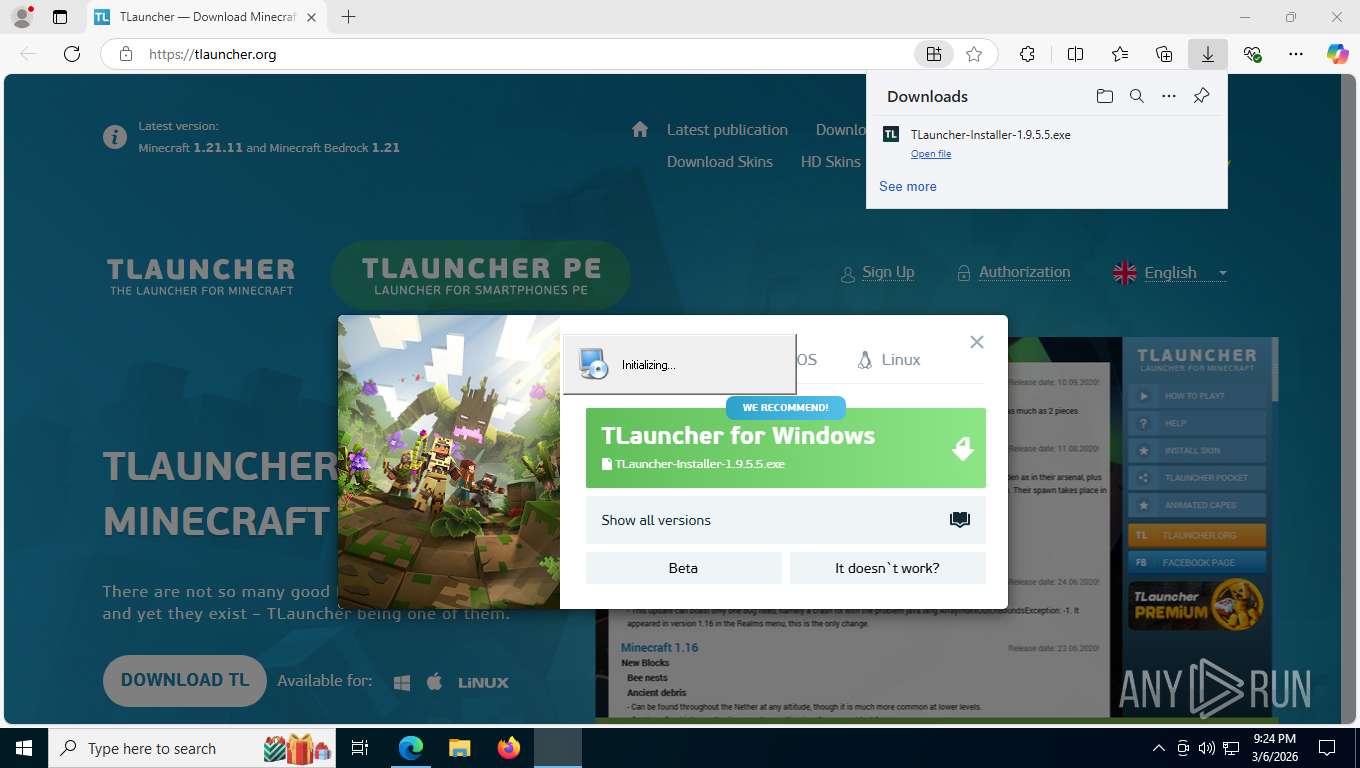Viewport: 1360px width, 768px height.
Task: Click the DOWNLOAD TL button
Action: pyautogui.click(x=185, y=681)
